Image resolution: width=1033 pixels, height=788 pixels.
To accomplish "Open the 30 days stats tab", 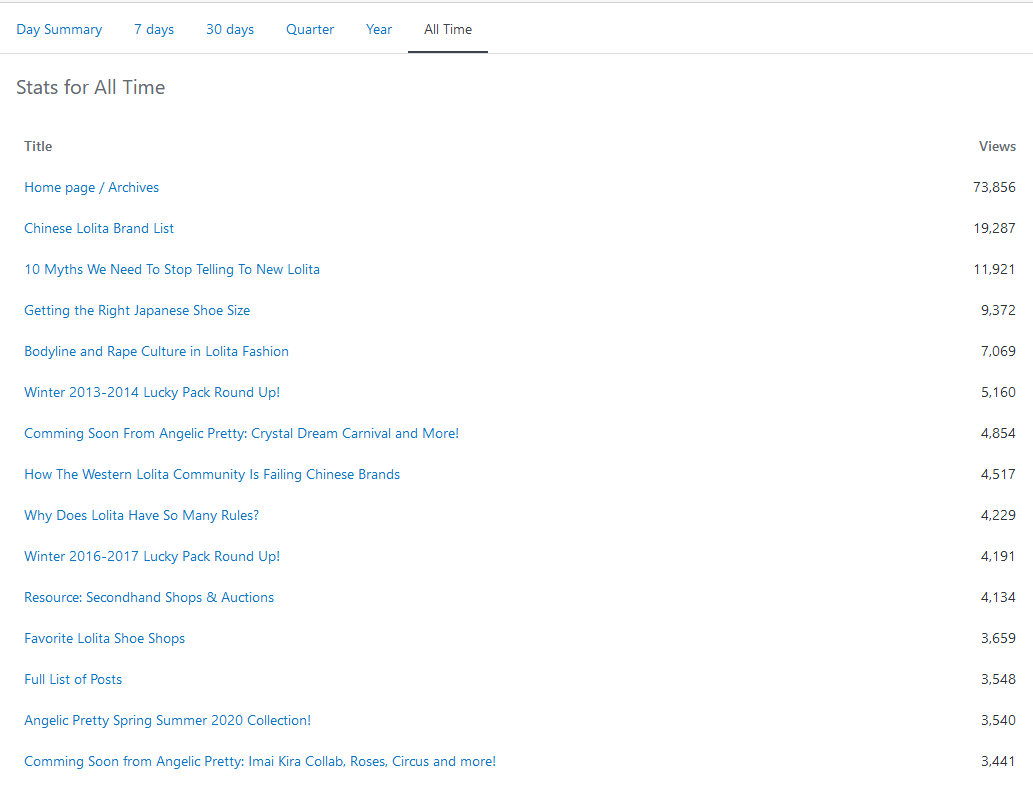I will tap(230, 29).
